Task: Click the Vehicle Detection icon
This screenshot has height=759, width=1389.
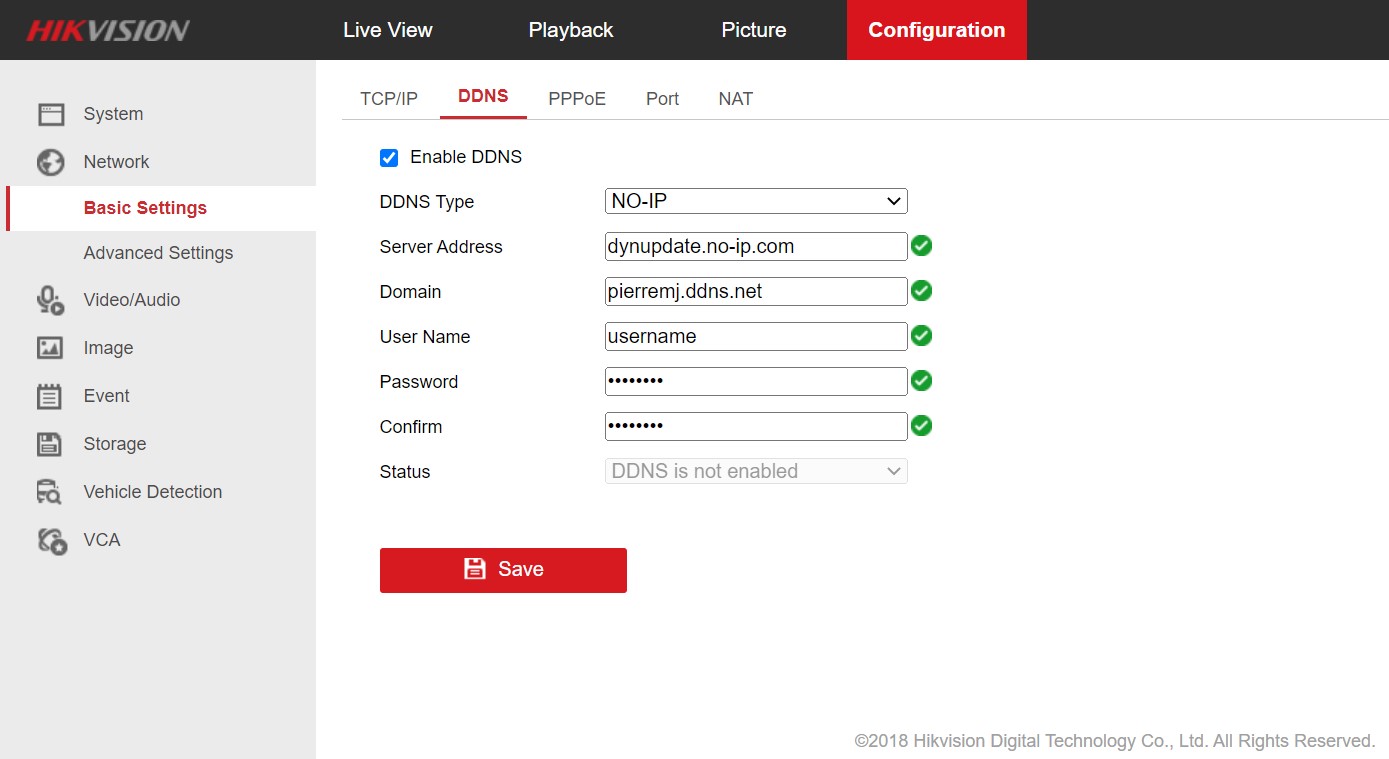Action: click(50, 492)
